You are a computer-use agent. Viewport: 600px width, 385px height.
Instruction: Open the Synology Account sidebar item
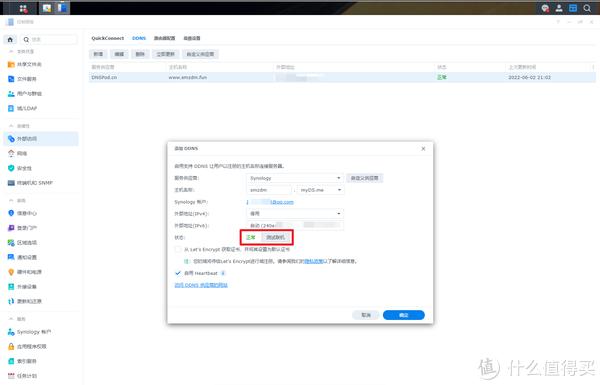tap(29, 332)
